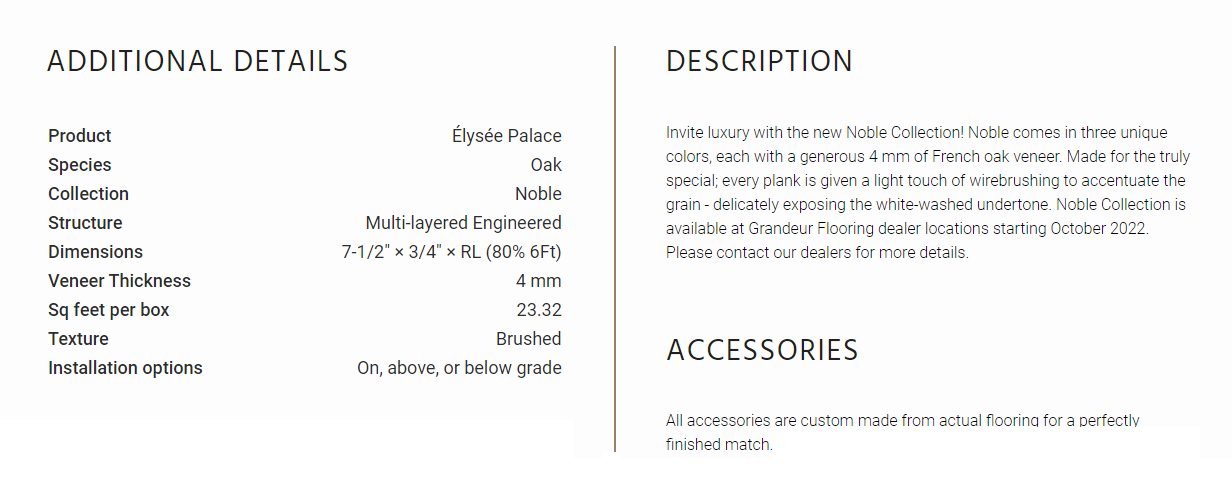Click the Noble collection value
Image resolution: width=1232 pixels, height=491 pixels.
coord(538,194)
